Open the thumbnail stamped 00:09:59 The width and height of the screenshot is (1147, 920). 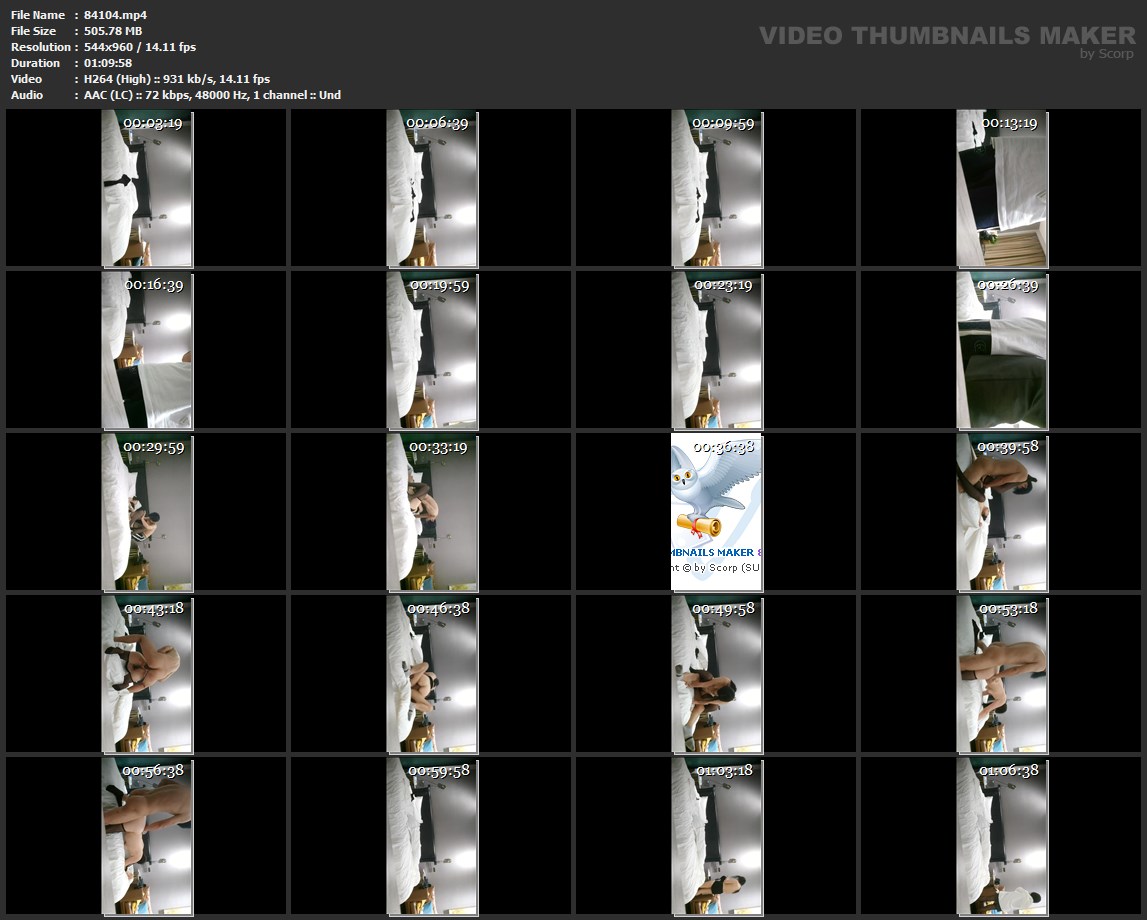(716, 188)
